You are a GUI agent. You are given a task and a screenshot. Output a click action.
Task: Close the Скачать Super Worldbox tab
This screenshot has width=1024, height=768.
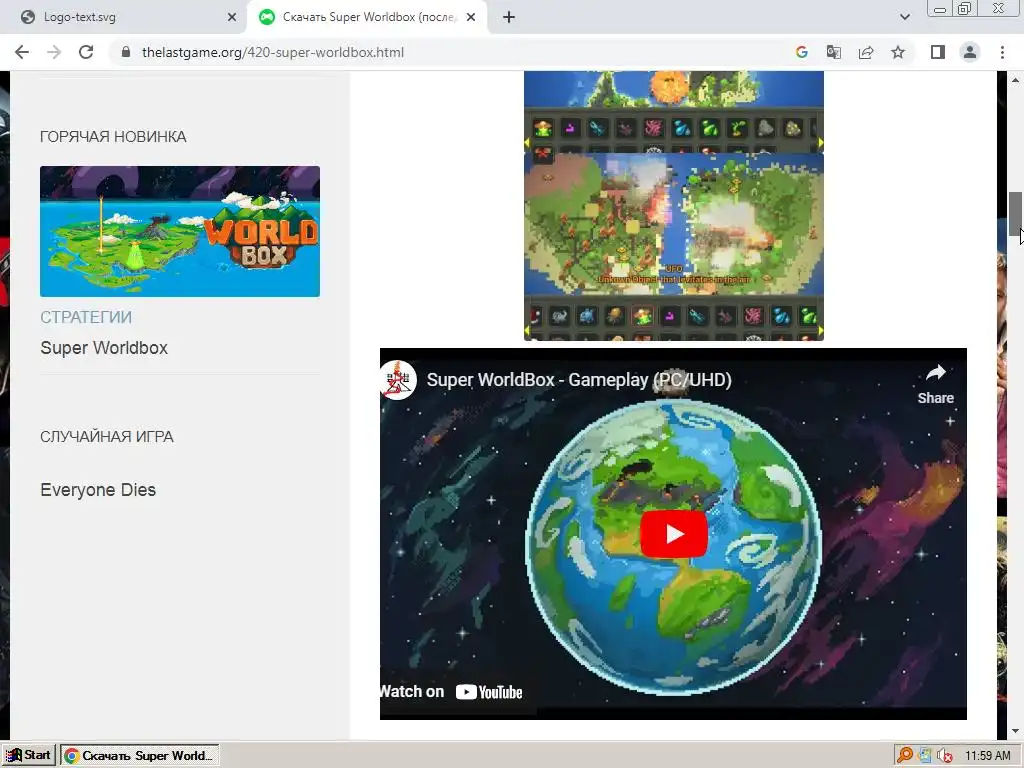pyautogui.click(x=471, y=17)
